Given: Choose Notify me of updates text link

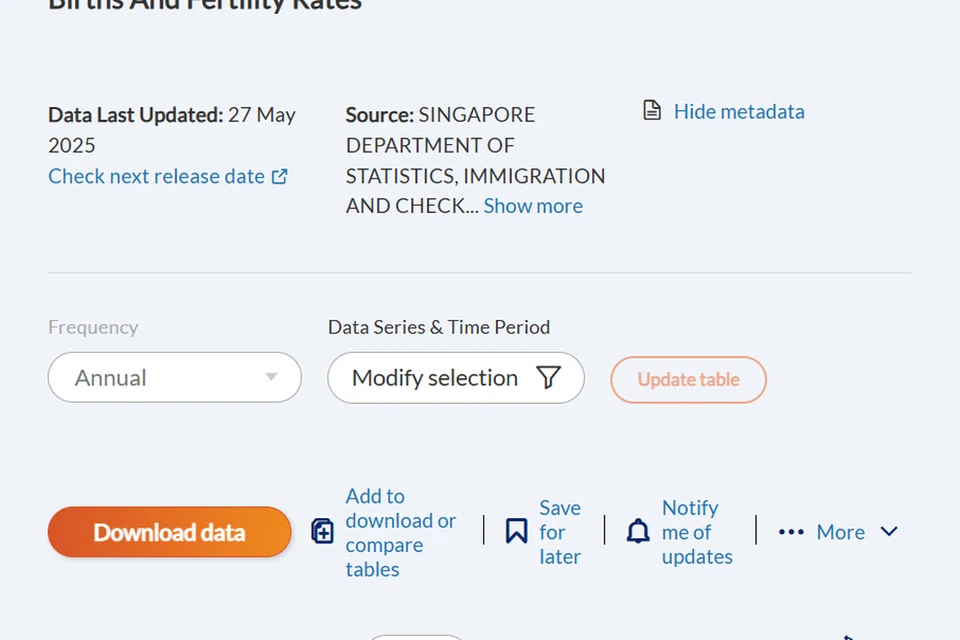Looking at the screenshot, I should tap(696, 532).
